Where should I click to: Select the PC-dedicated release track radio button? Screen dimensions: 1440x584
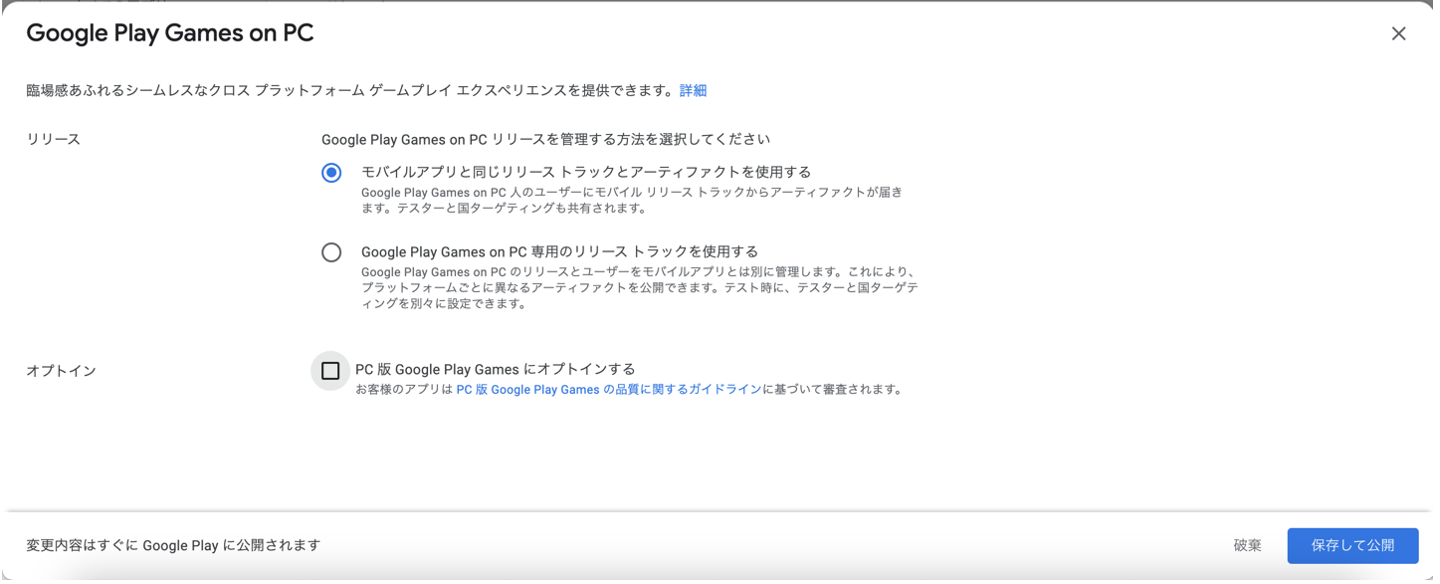click(x=331, y=253)
